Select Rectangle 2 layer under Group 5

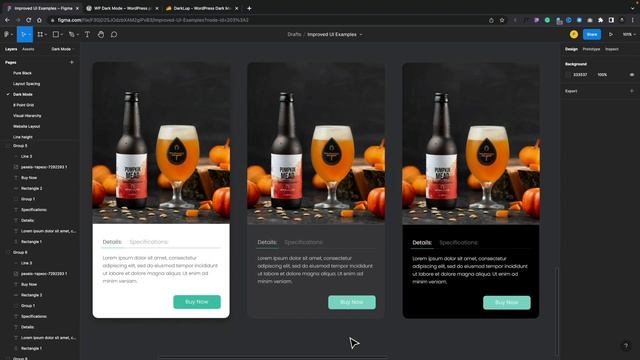tap(31, 188)
